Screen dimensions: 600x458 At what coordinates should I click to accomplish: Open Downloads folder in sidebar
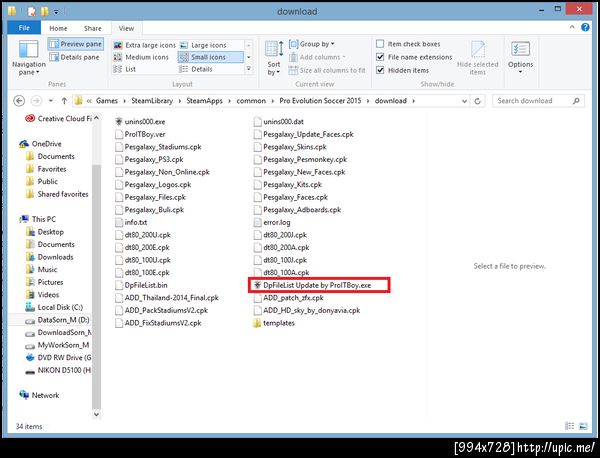point(50,257)
